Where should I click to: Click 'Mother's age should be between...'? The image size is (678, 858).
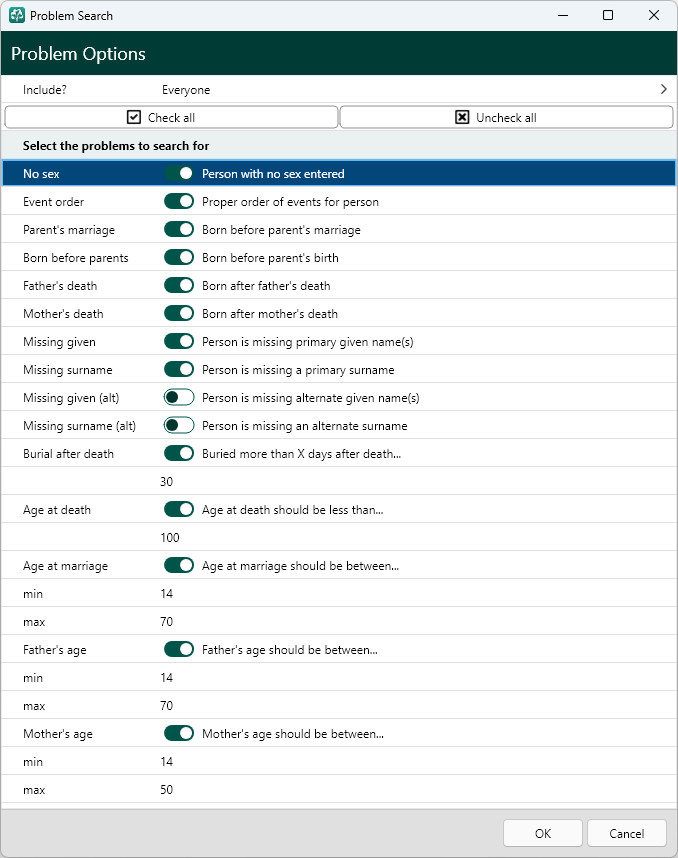(x=293, y=734)
